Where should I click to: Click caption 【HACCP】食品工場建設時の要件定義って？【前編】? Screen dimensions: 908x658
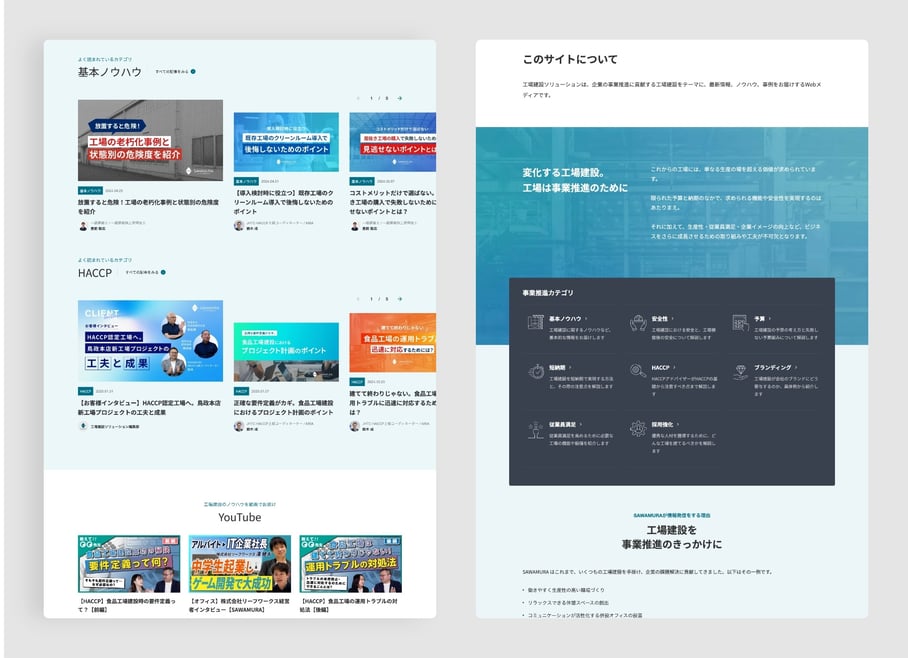[127, 605]
